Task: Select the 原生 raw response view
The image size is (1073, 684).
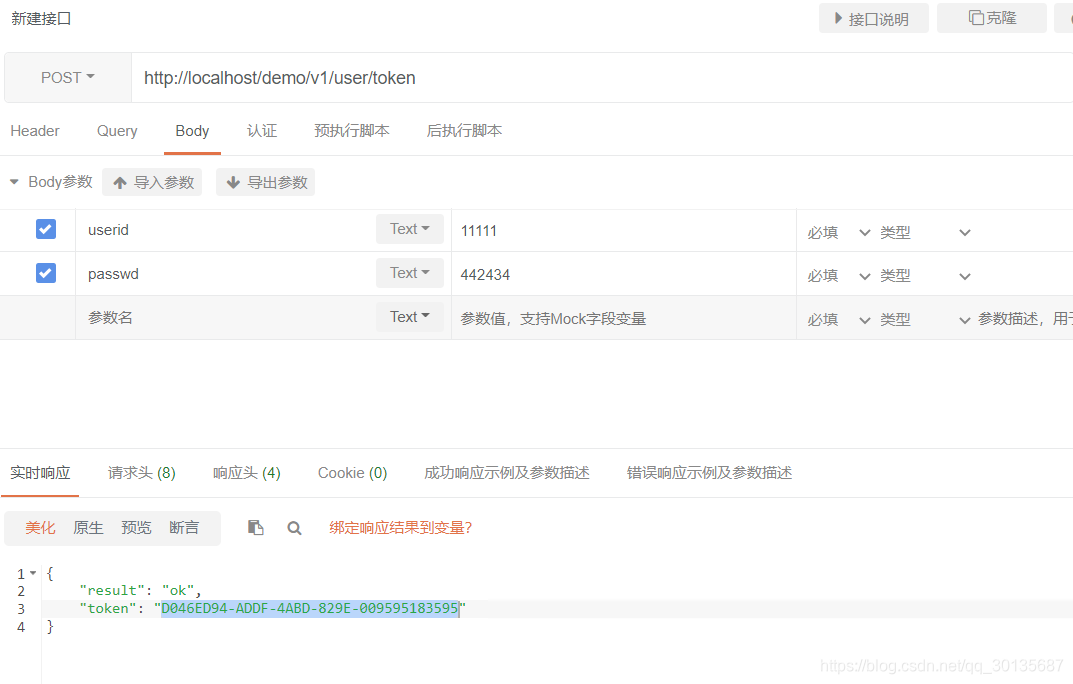Action: tap(88, 527)
